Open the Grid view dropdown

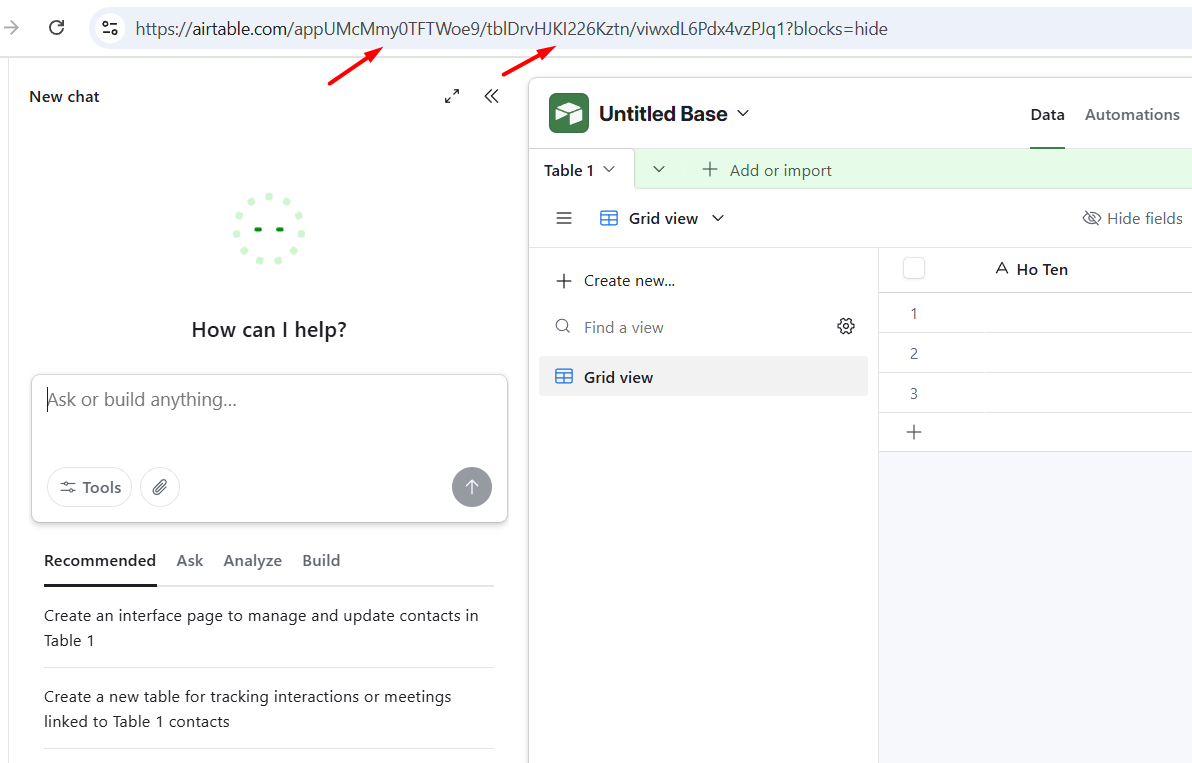coord(718,218)
